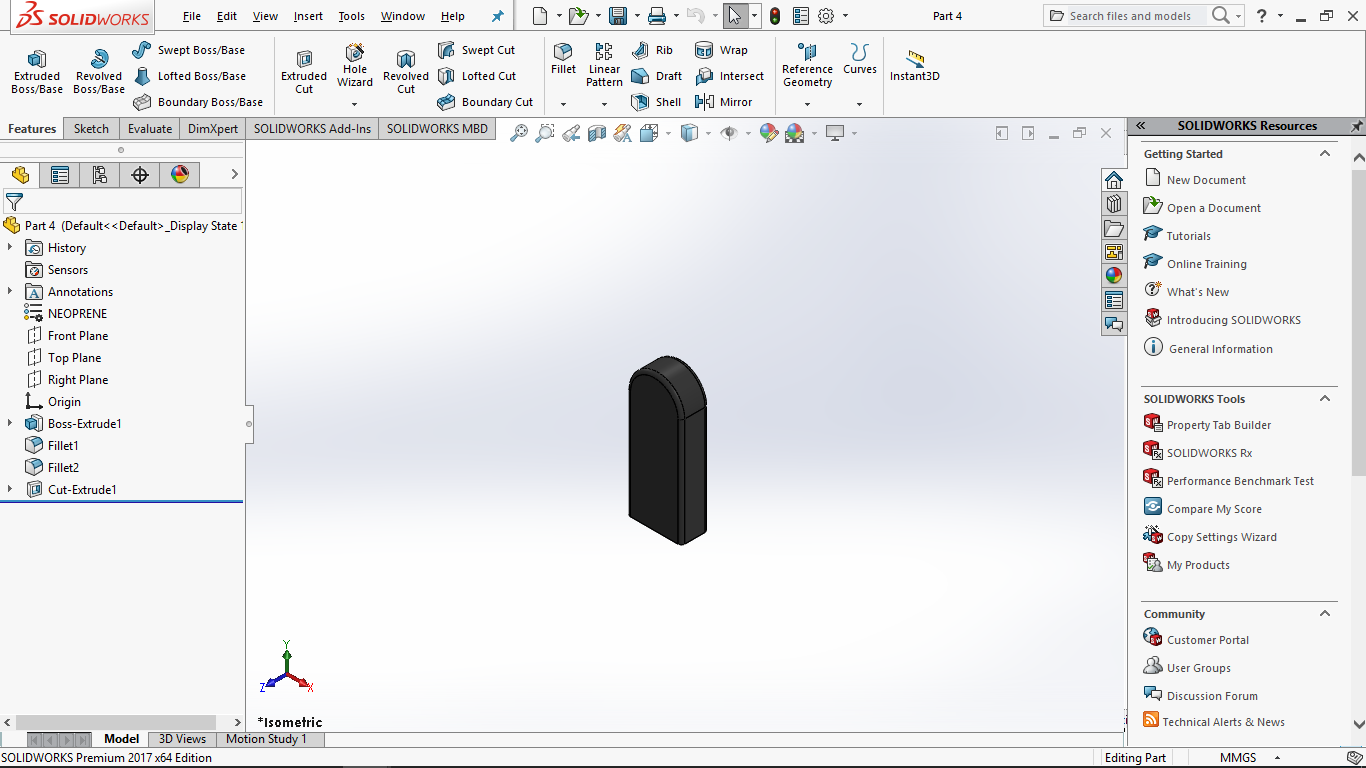The height and width of the screenshot is (768, 1366).
Task: Open the Appearances color wheel task pane tab
Action: (1114, 275)
